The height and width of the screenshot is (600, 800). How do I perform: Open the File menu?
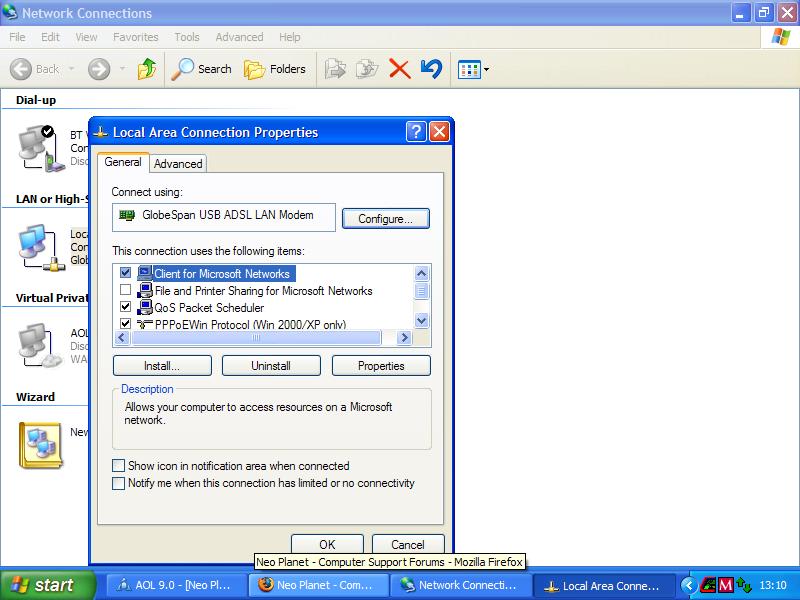[17, 37]
